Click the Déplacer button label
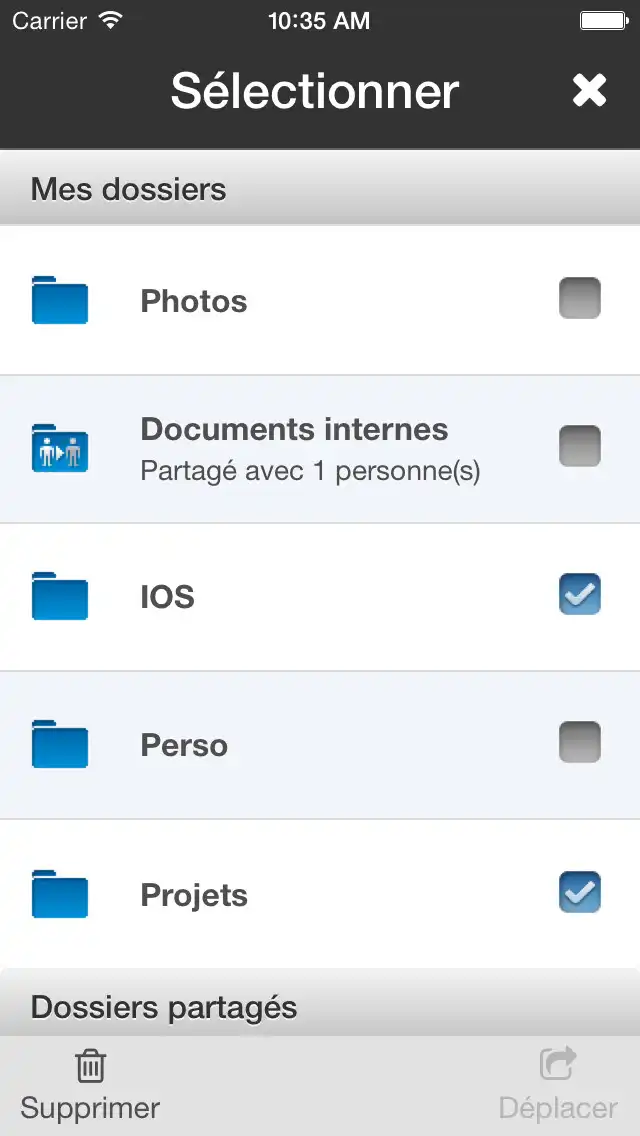The width and height of the screenshot is (640, 1136). (558, 1108)
